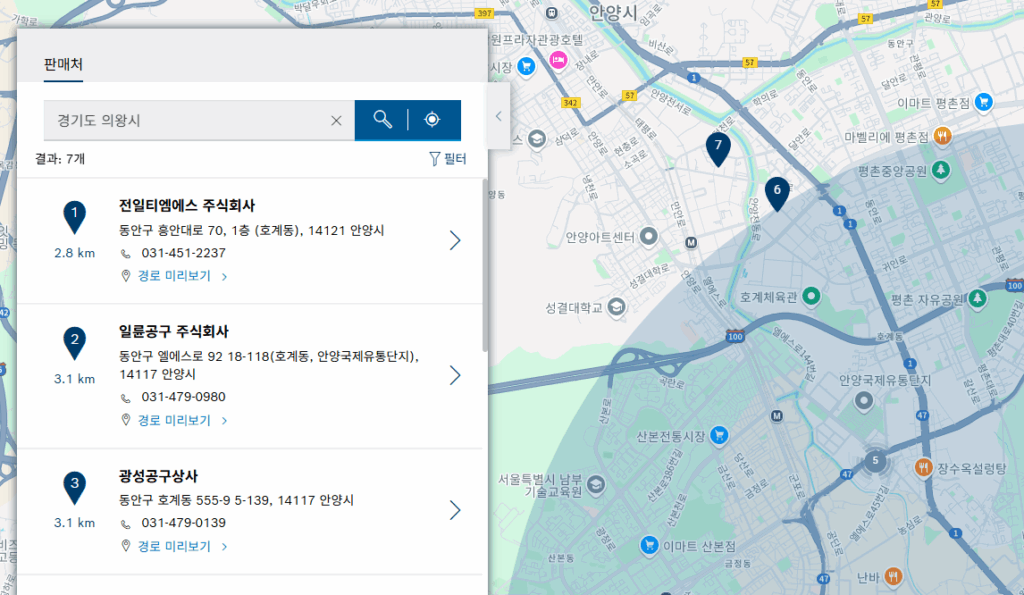Image resolution: width=1024 pixels, height=595 pixels.
Task: Select list pin number 2
Action: [74, 343]
